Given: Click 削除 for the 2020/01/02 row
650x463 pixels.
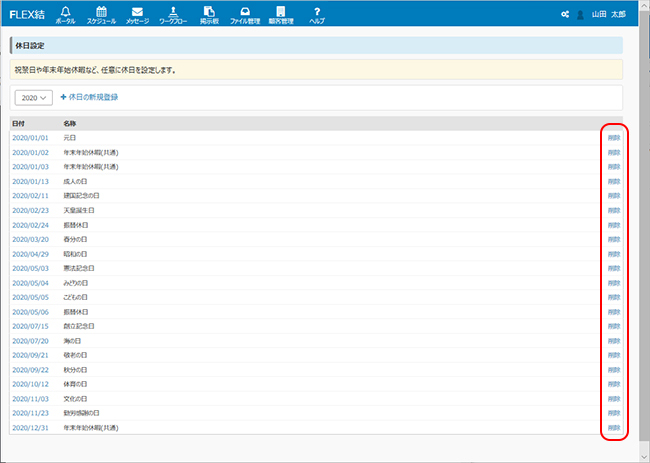Looking at the screenshot, I should point(614,153).
